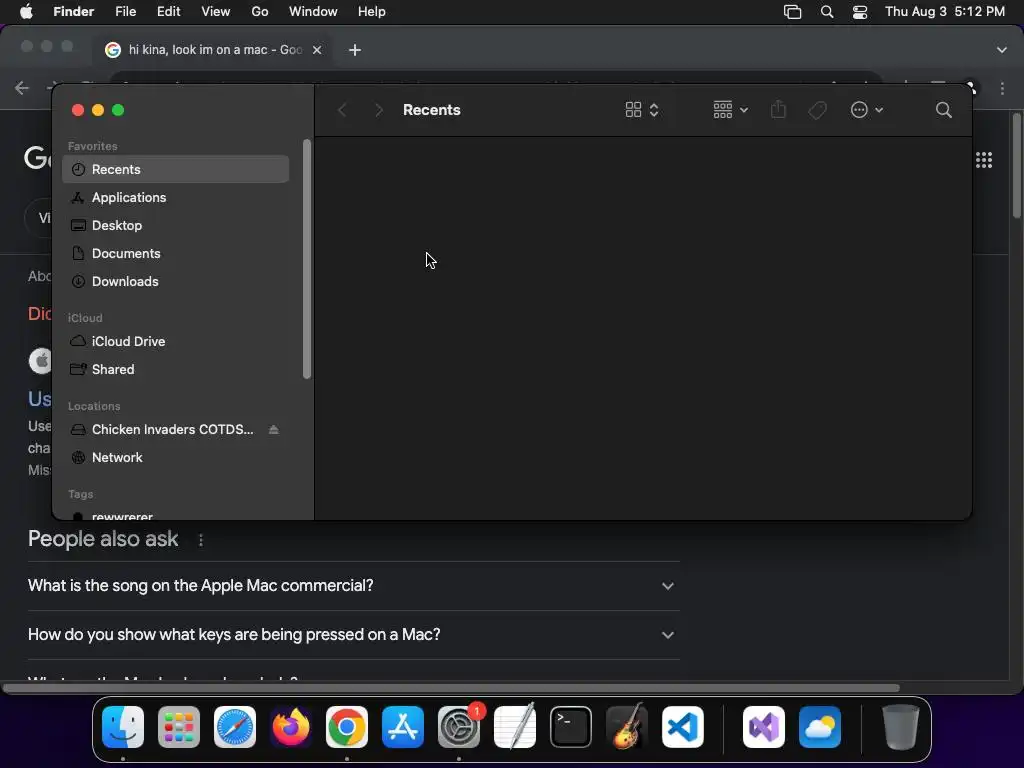
Task: Open 'People also ask' options dots
Action: tap(201, 540)
